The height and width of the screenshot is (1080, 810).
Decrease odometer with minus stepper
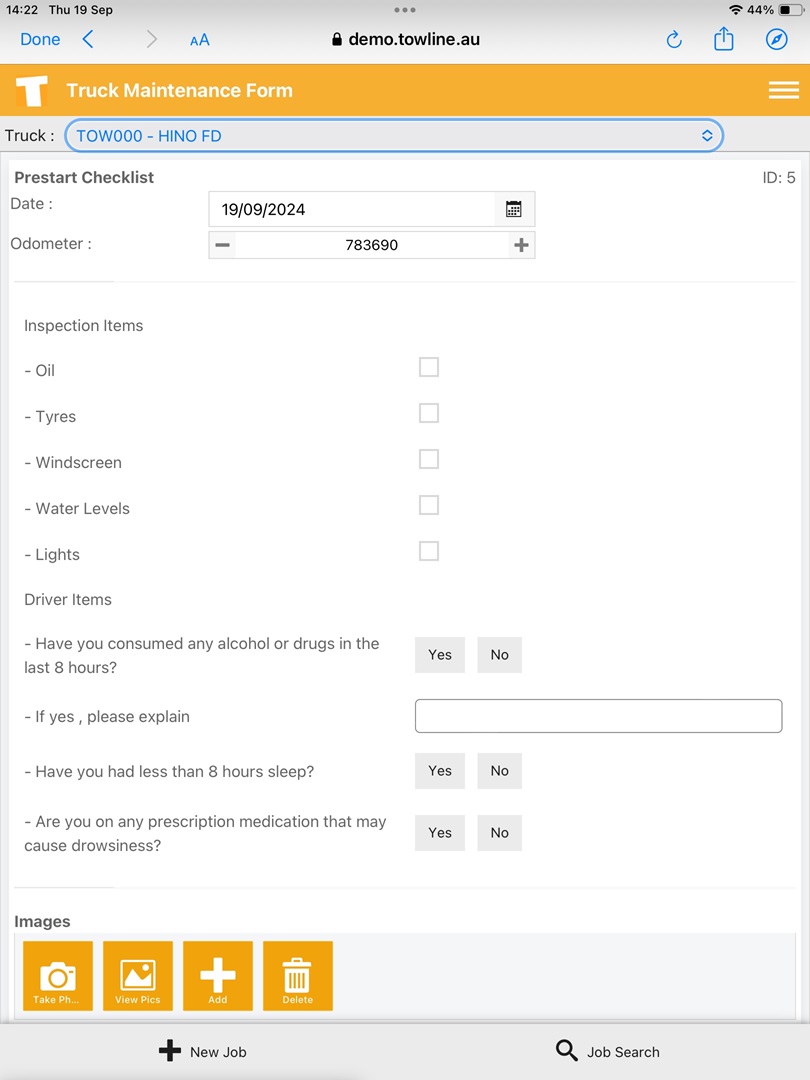pos(222,245)
